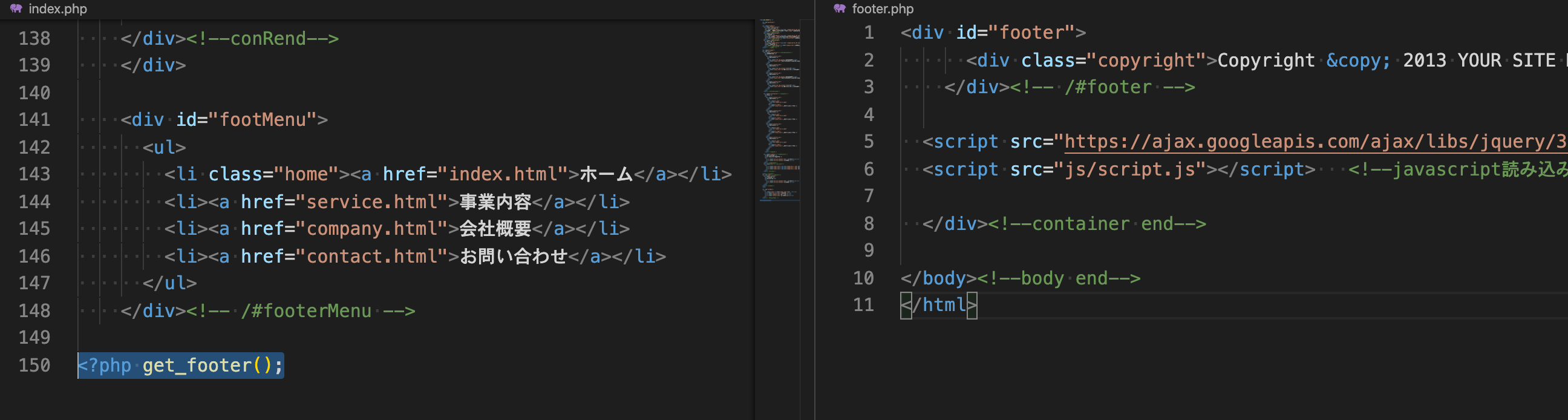Click the /#footerMenu comment
Image resolution: width=1568 pixels, height=420 pixels.
point(301,311)
